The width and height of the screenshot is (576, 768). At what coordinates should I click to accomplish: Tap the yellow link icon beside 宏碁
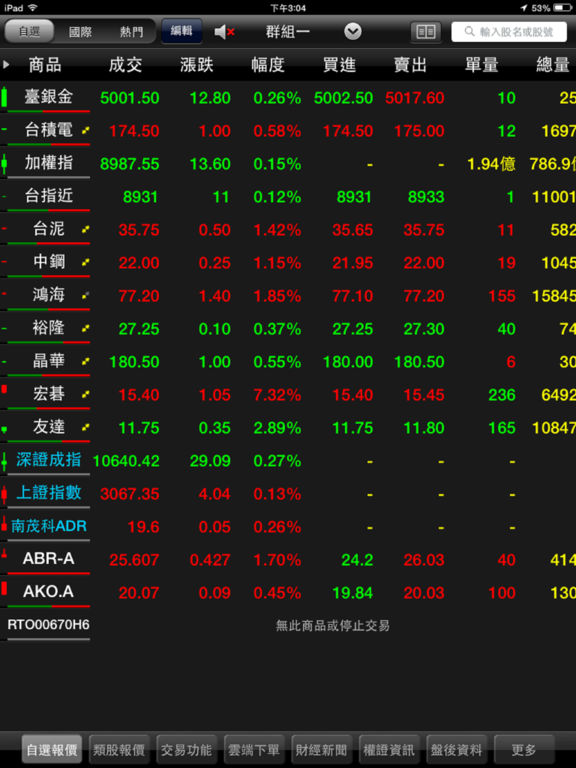point(86,394)
